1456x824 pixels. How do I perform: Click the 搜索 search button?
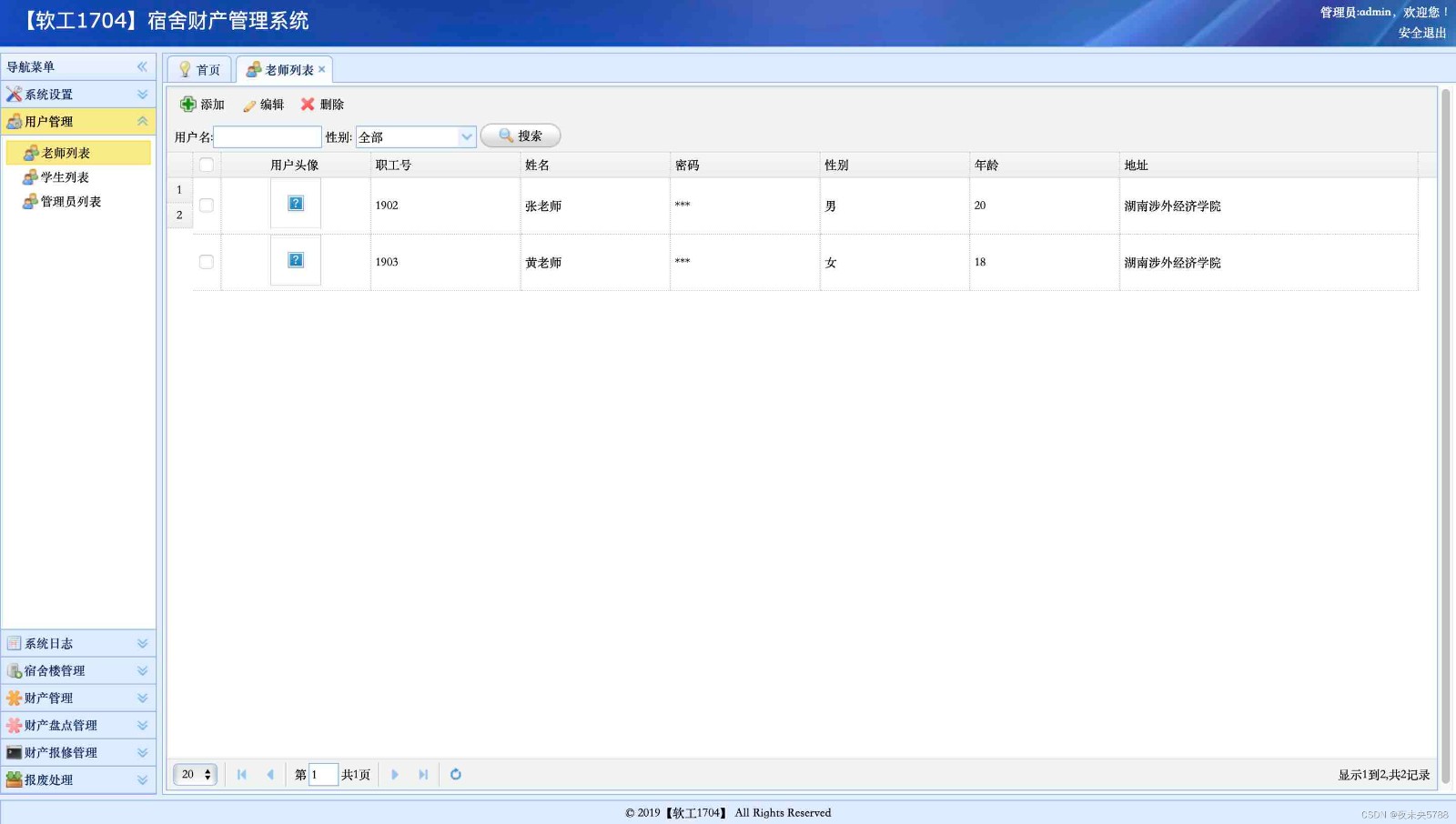point(521,136)
